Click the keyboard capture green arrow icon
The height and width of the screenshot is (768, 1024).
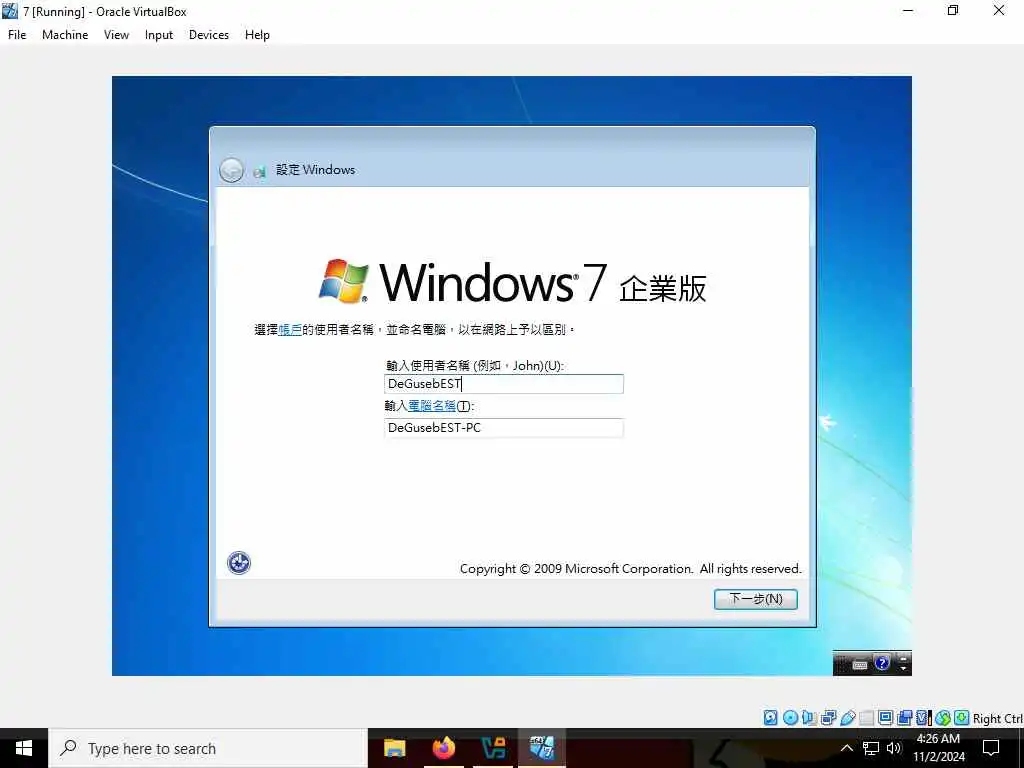click(961, 718)
